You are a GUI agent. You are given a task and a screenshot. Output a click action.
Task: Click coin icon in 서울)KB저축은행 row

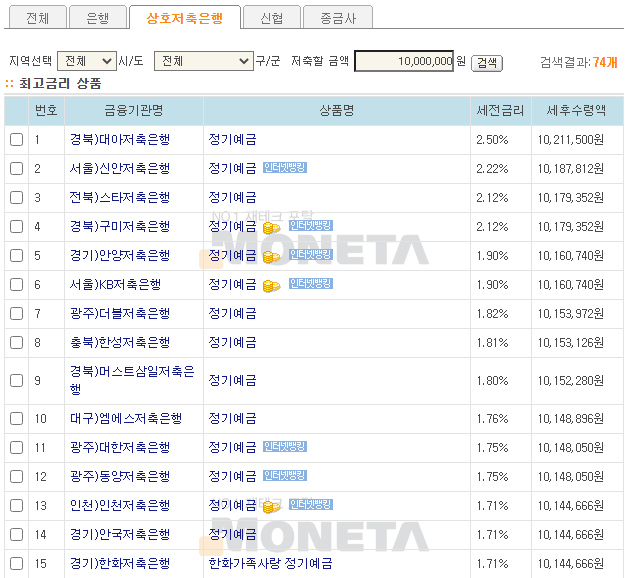272,286
